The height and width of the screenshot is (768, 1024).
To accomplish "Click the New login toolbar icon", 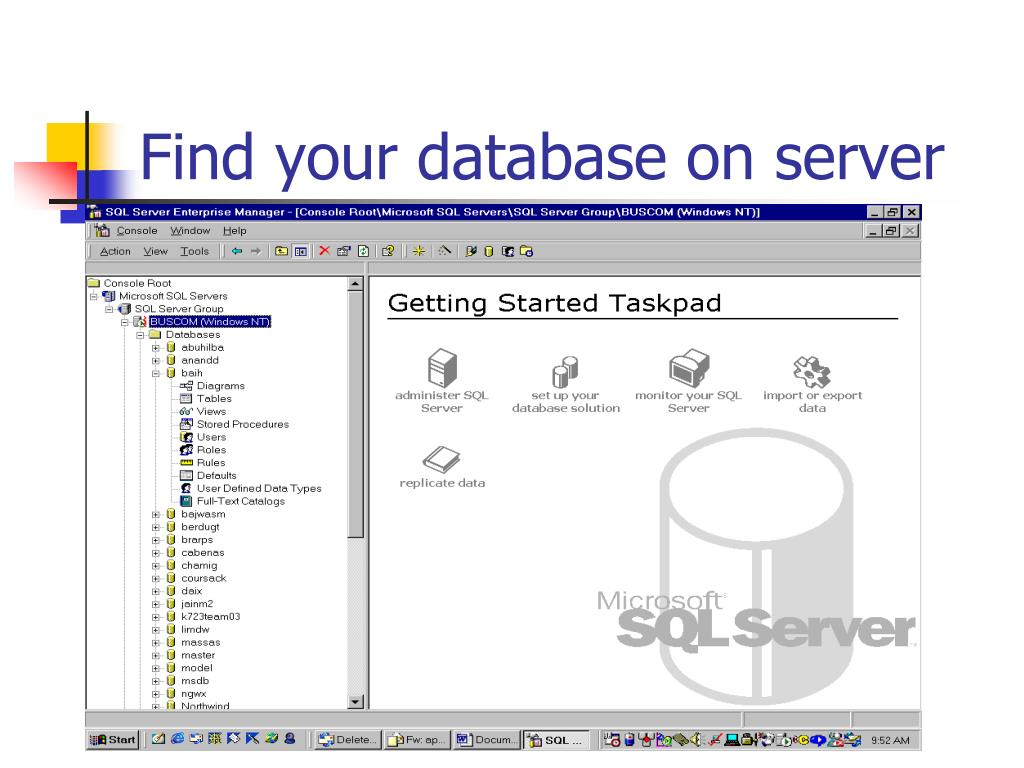I will point(508,251).
